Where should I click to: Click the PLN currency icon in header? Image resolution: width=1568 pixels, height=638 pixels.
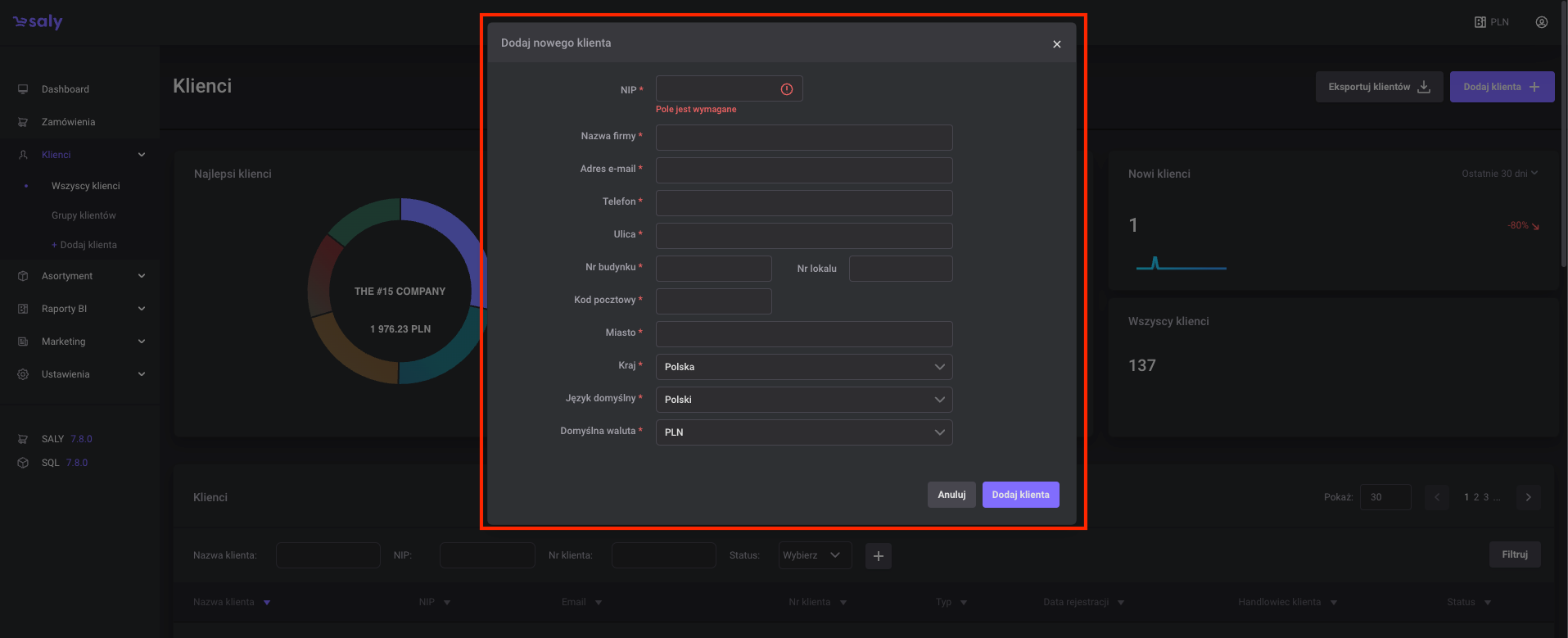click(1480, 22)
